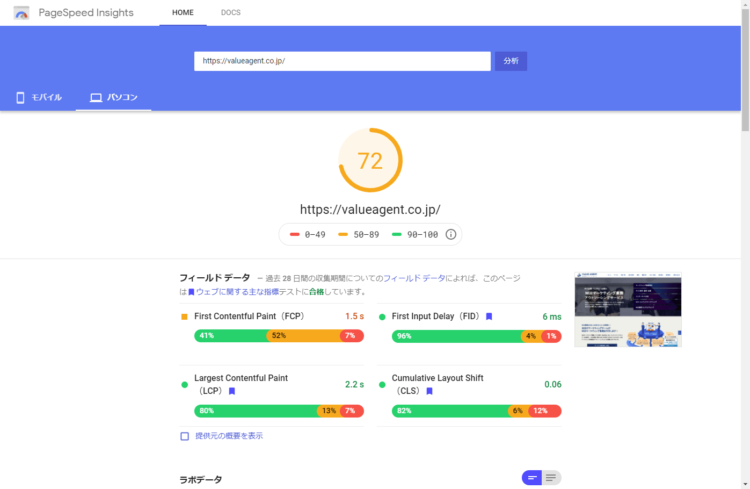Click the bookmark icon next to FID

(x=489, y=316)
